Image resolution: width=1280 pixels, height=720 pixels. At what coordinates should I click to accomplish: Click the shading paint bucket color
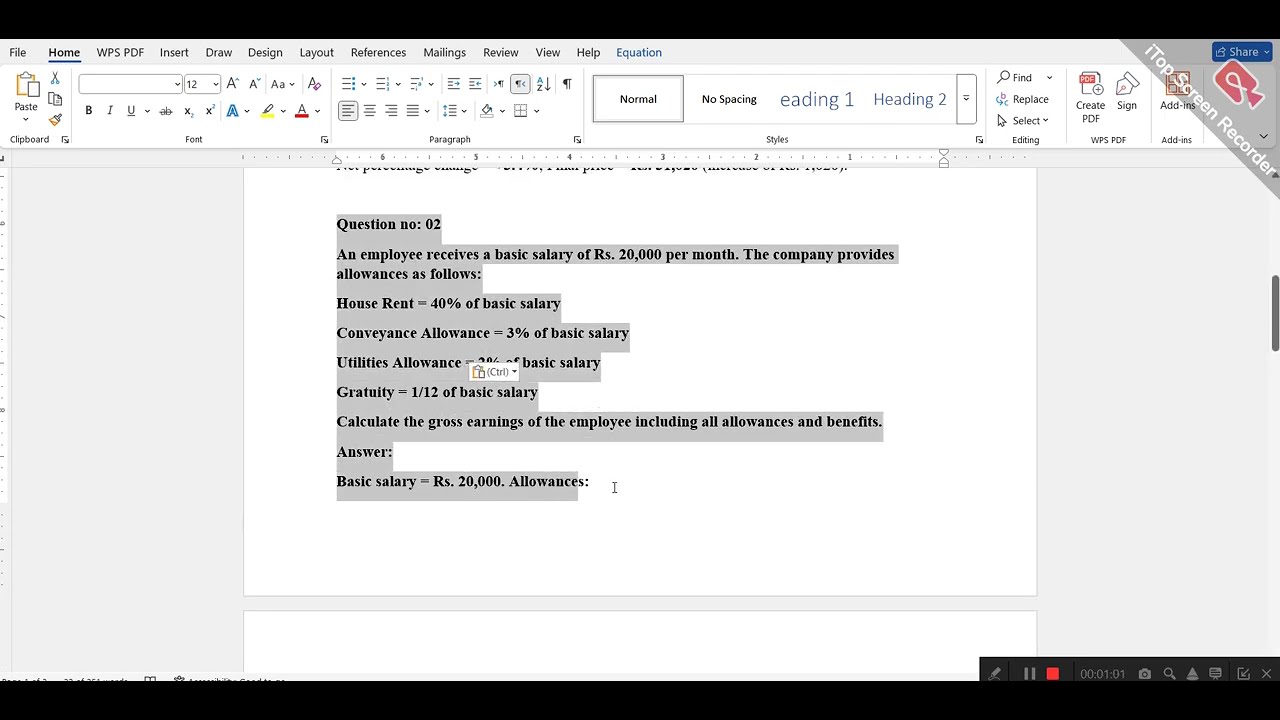(487, 111)
